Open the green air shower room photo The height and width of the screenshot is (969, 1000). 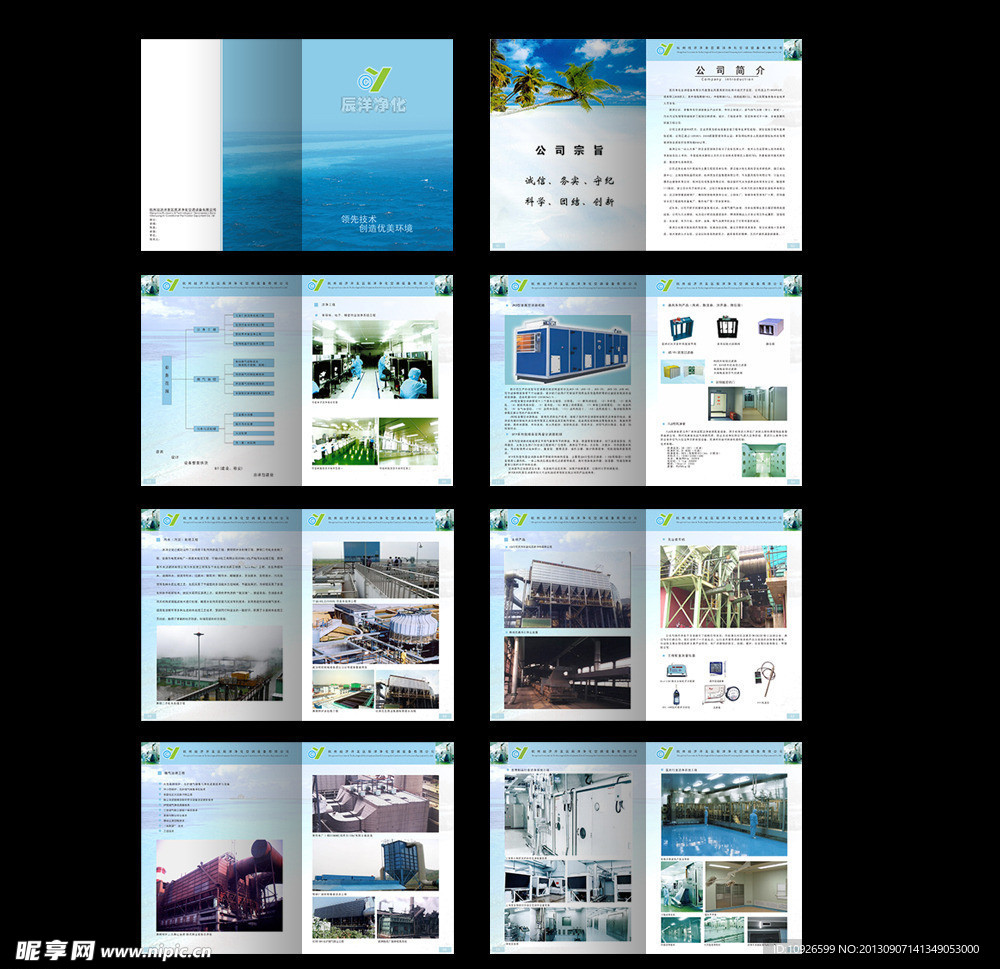(764, 460)
